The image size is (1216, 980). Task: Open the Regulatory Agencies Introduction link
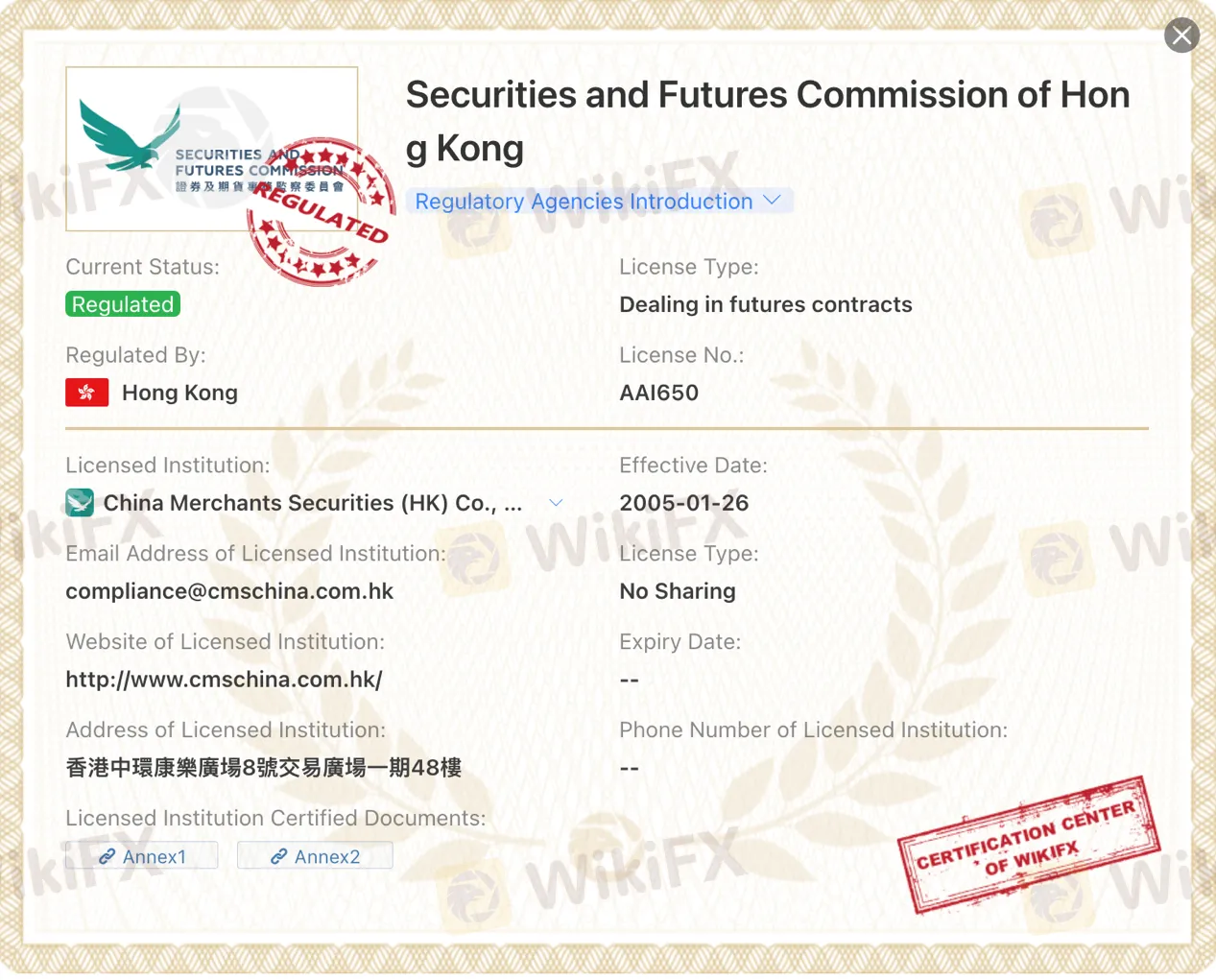pyautogui.click(x=584, y=202)
